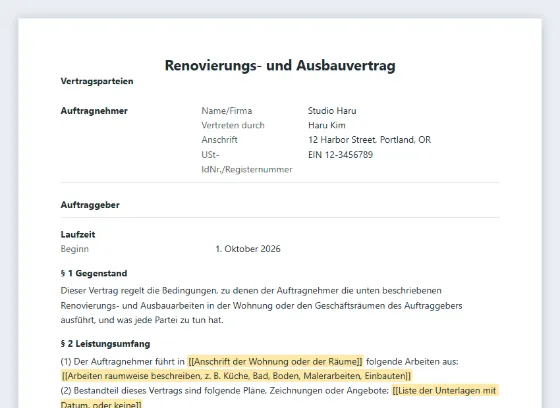Screen dimensions: 560x408
Task: Select the value 'Studio Haru'
Action: tap(332, 111)
